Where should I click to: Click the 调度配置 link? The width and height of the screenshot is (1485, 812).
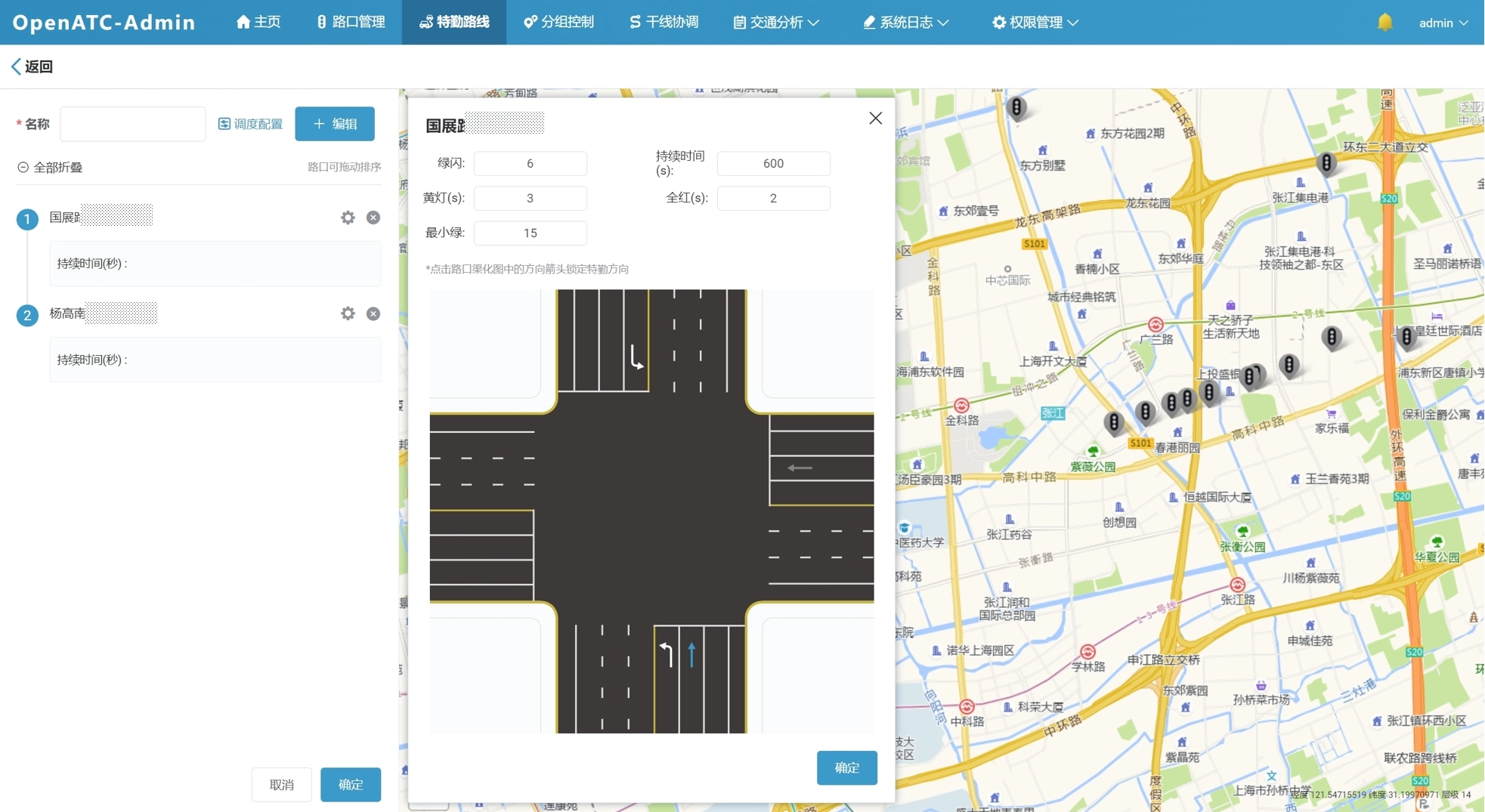pyautogui.click(x=250, y=124)
